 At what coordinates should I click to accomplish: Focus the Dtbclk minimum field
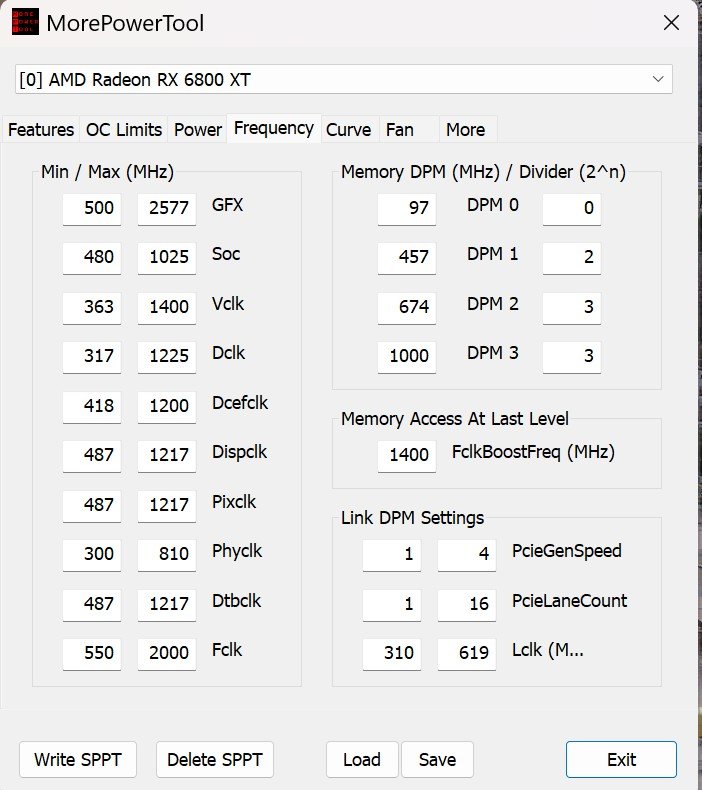pyautogui.click(x=92, y=605)
